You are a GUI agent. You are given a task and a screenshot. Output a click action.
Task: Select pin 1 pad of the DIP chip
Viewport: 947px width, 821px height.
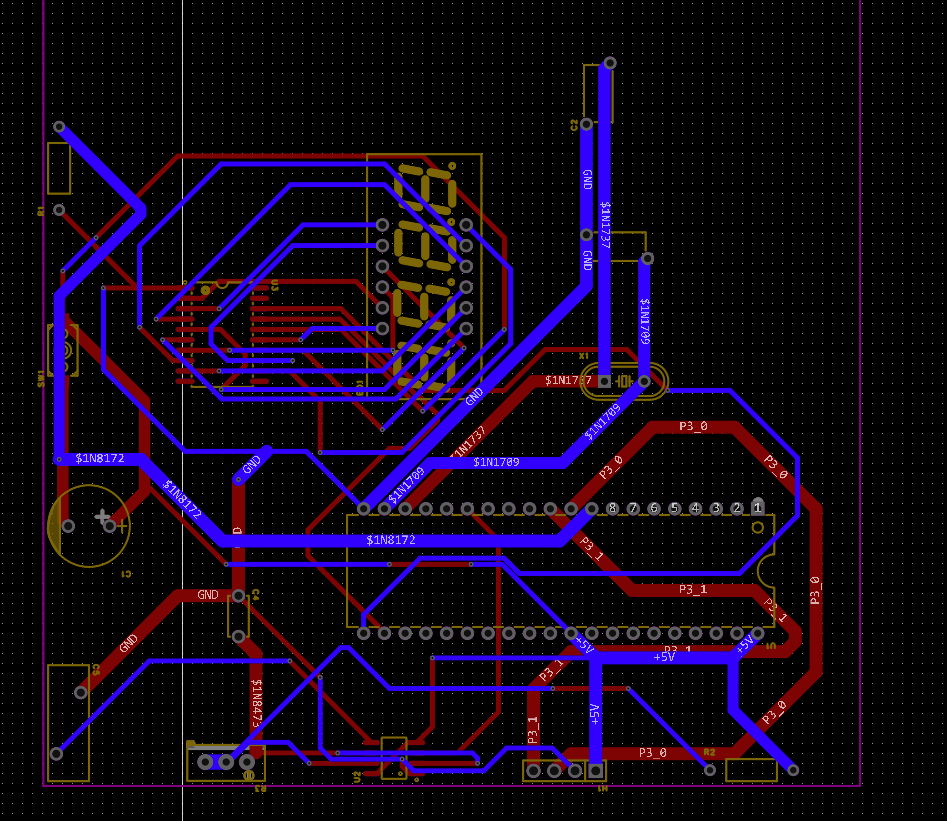tap(757, 508)
